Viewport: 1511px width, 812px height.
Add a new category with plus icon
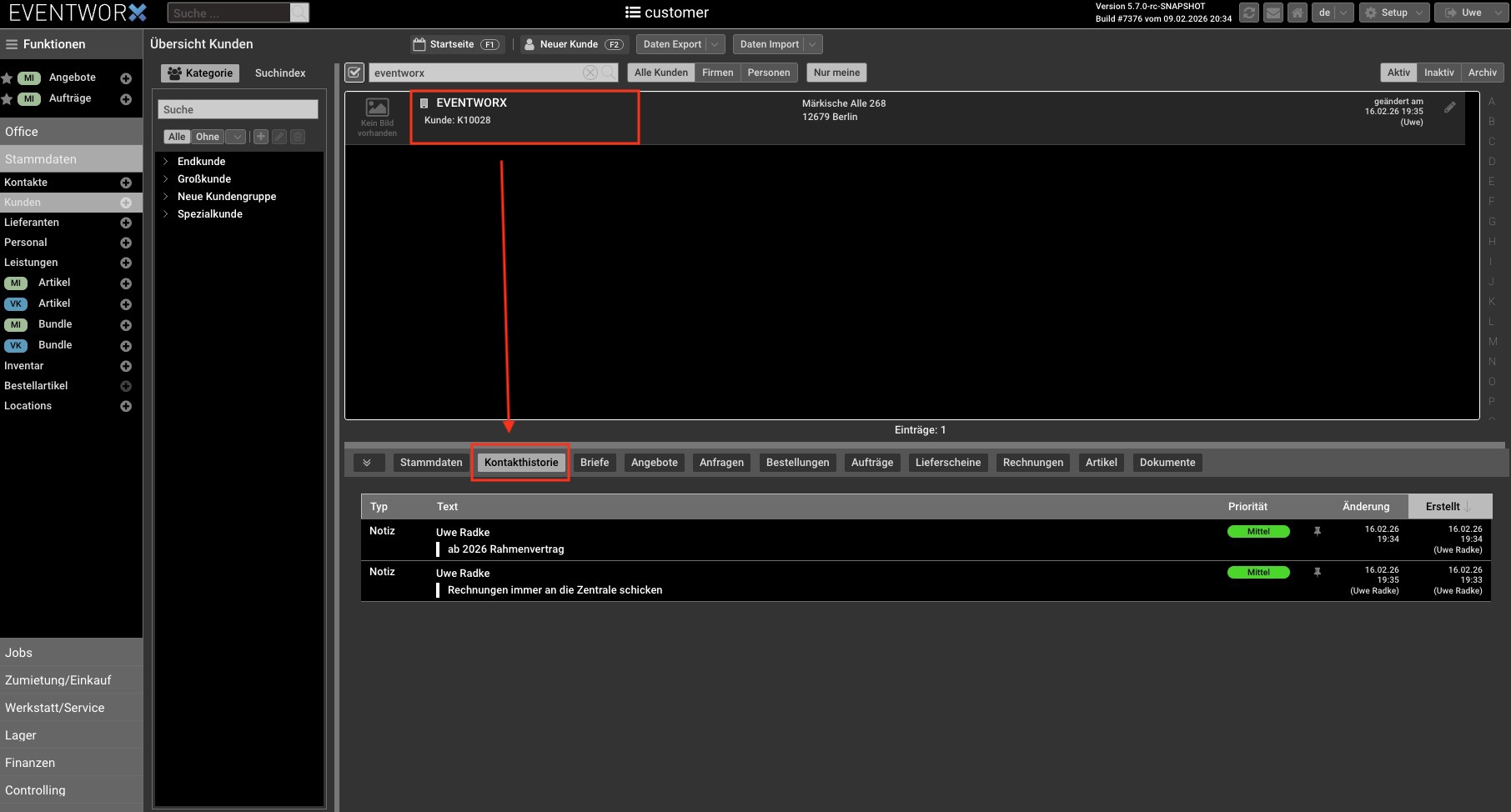pos(261,137)
